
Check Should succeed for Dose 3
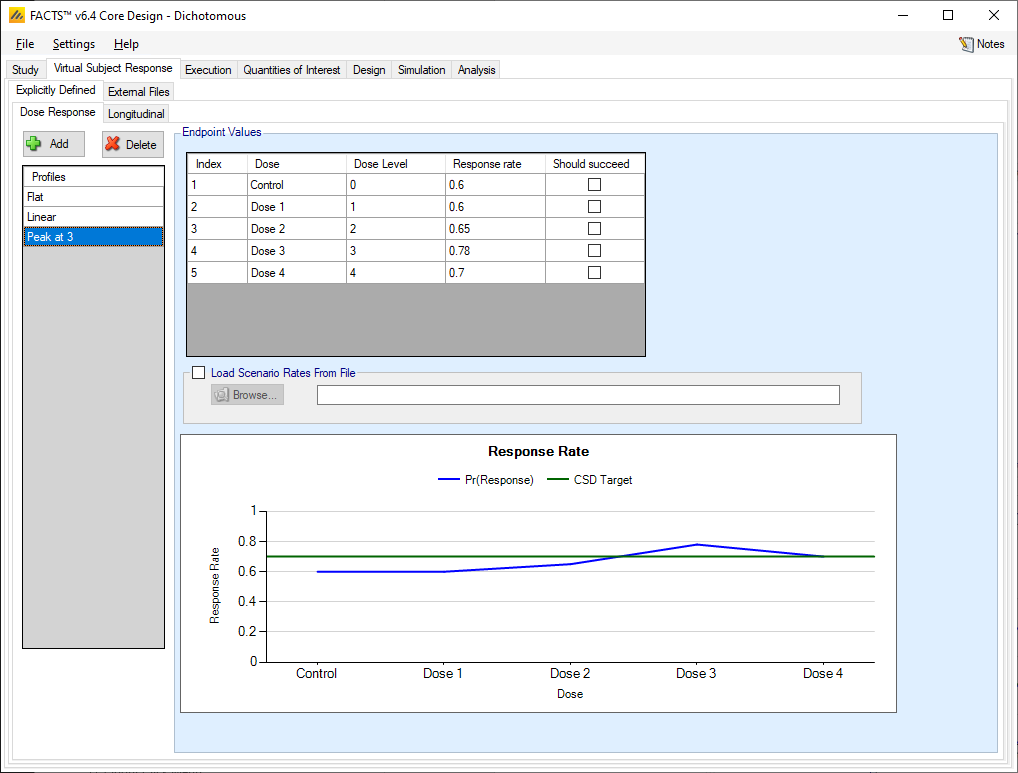594,251
